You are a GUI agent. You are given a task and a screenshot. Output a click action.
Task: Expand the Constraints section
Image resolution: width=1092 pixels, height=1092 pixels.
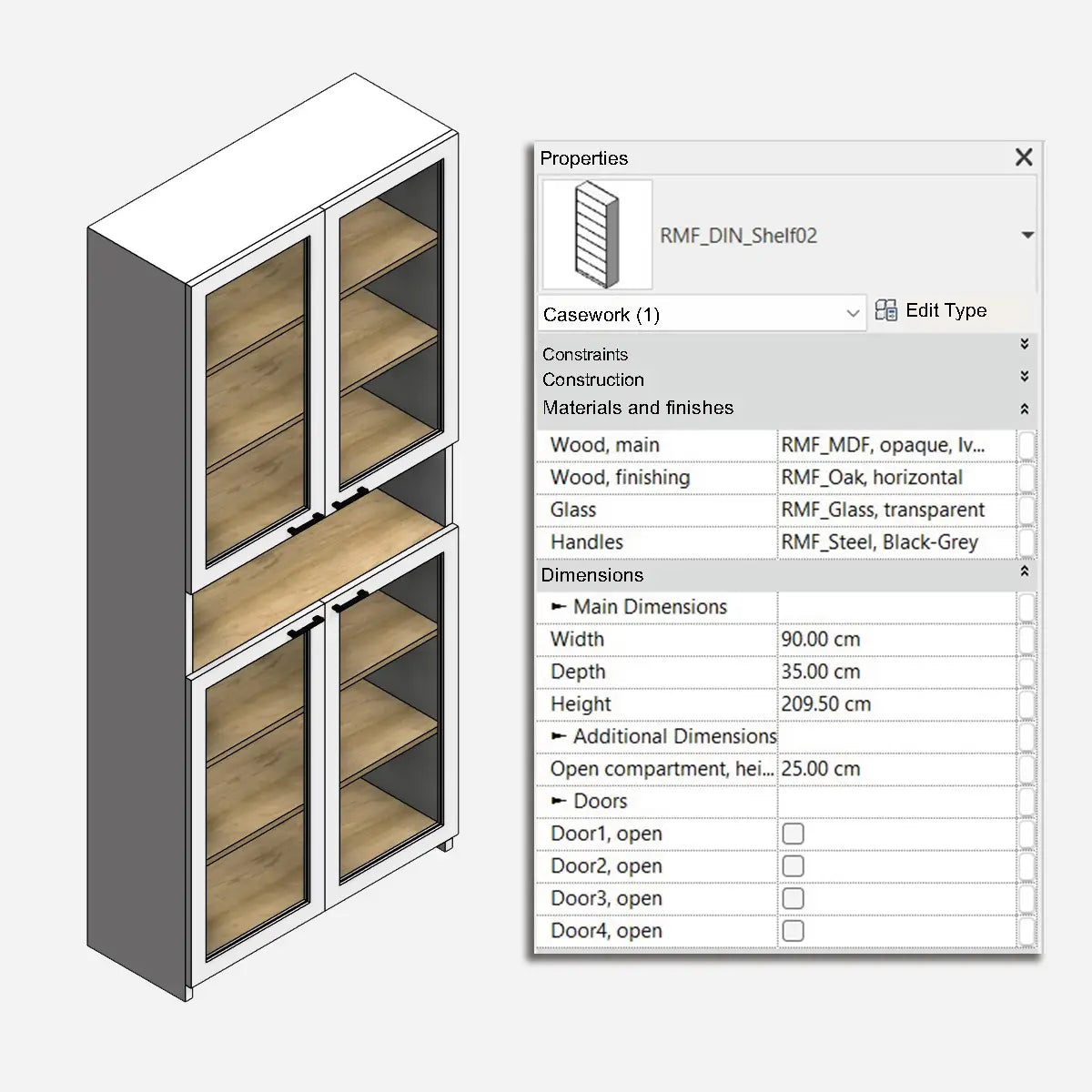[x=1025, y=344]
